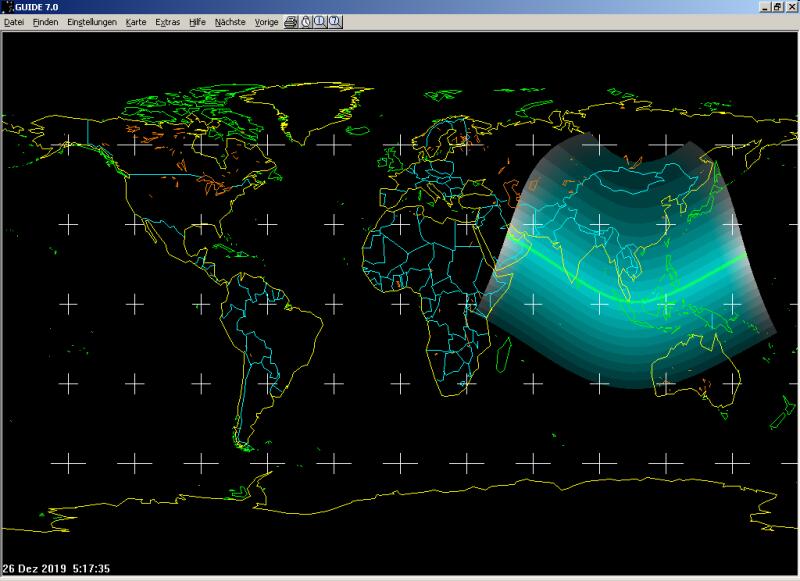This screenshot has width=800, height=581.
Task: Click the date and time text 26 Dez 2019
Action: [56, 568]
